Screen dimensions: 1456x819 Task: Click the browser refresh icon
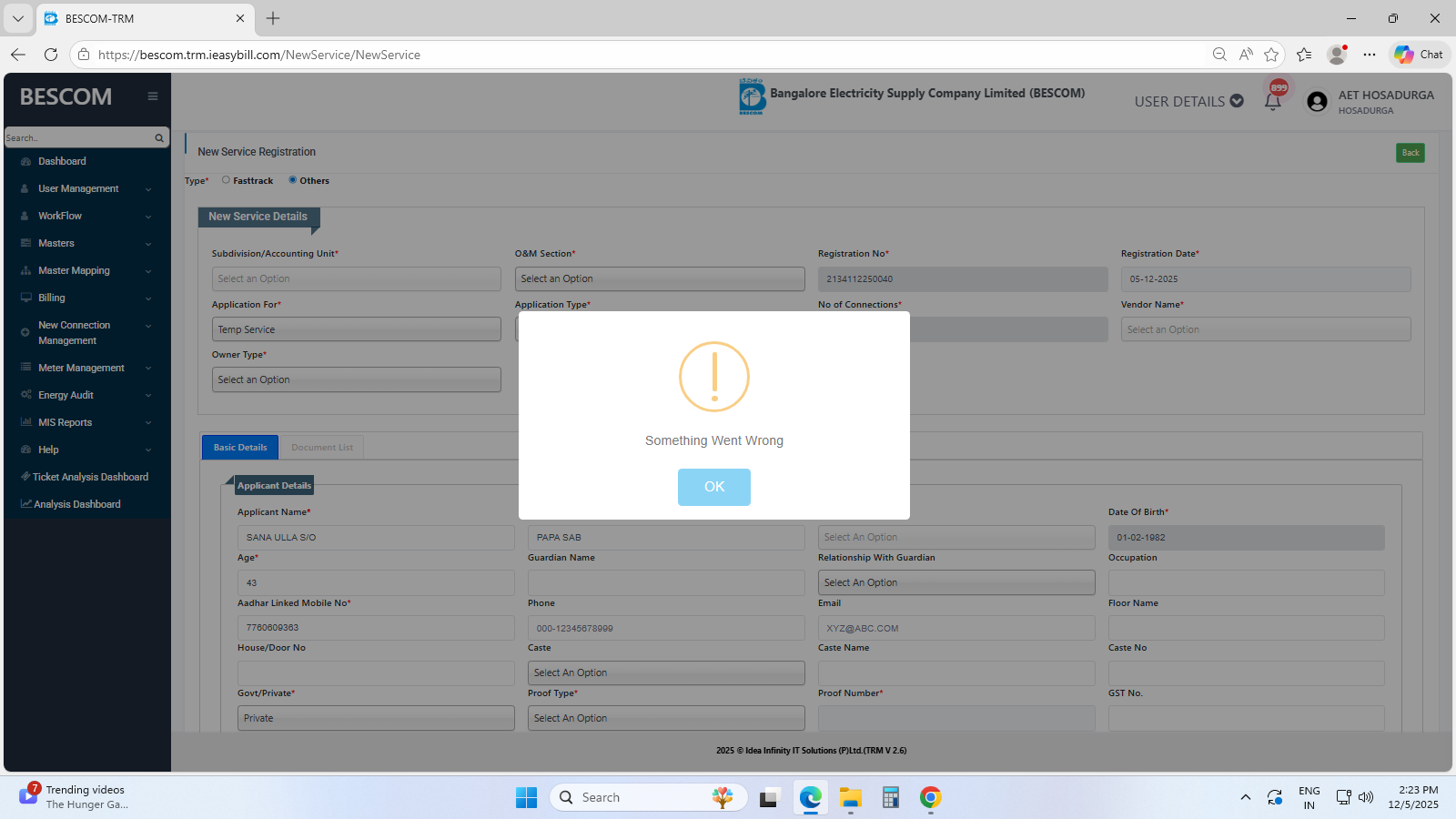(51, 55)
